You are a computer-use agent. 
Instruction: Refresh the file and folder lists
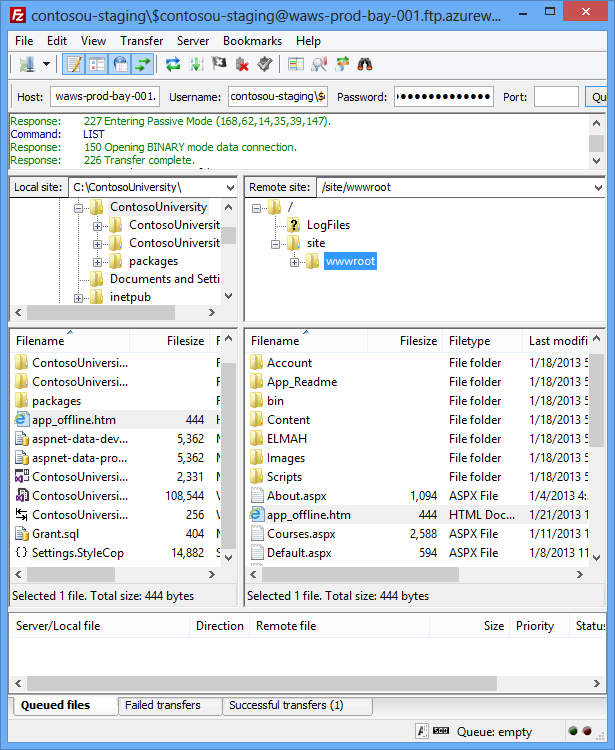[x=173, y=64]
